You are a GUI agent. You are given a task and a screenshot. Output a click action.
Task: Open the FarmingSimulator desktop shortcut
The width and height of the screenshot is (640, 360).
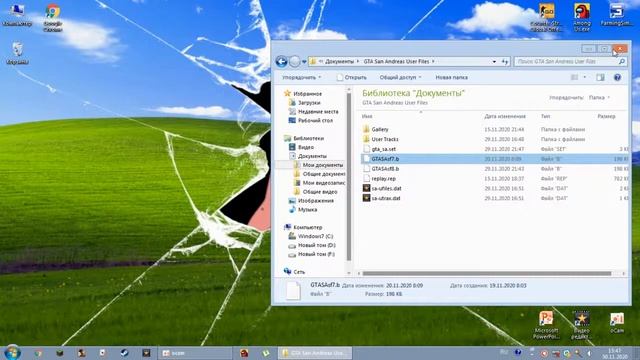(617, 15)
